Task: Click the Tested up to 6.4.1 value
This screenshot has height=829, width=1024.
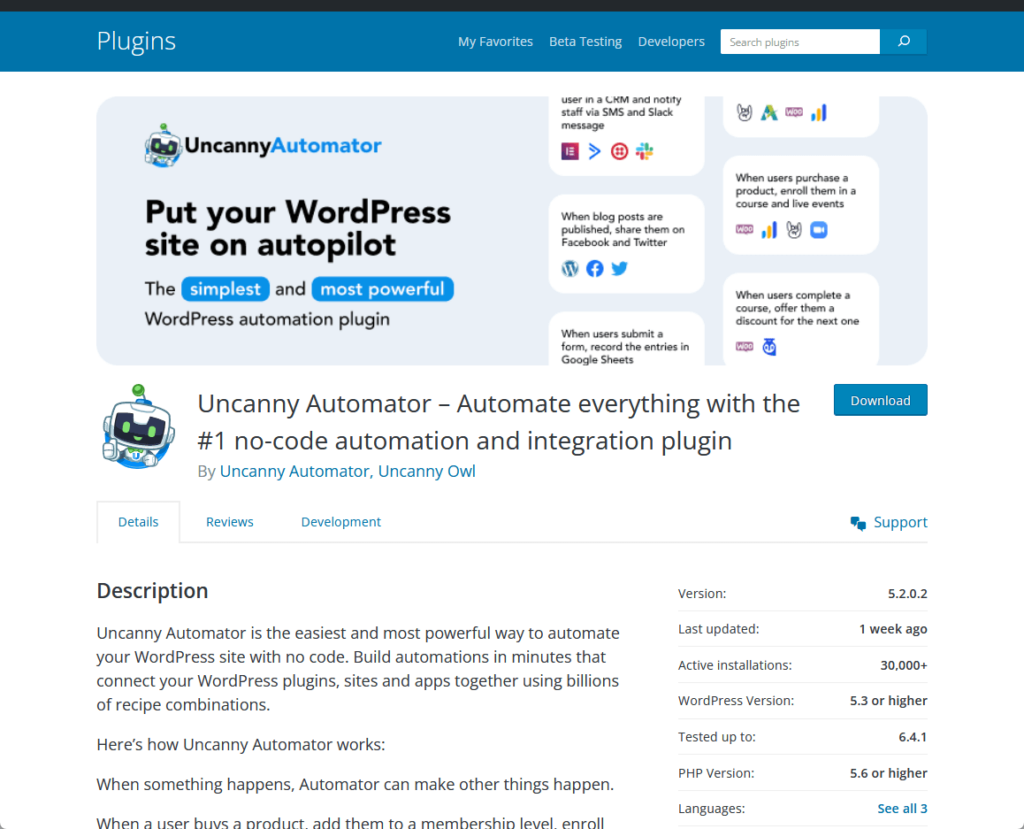Action: 912,737
